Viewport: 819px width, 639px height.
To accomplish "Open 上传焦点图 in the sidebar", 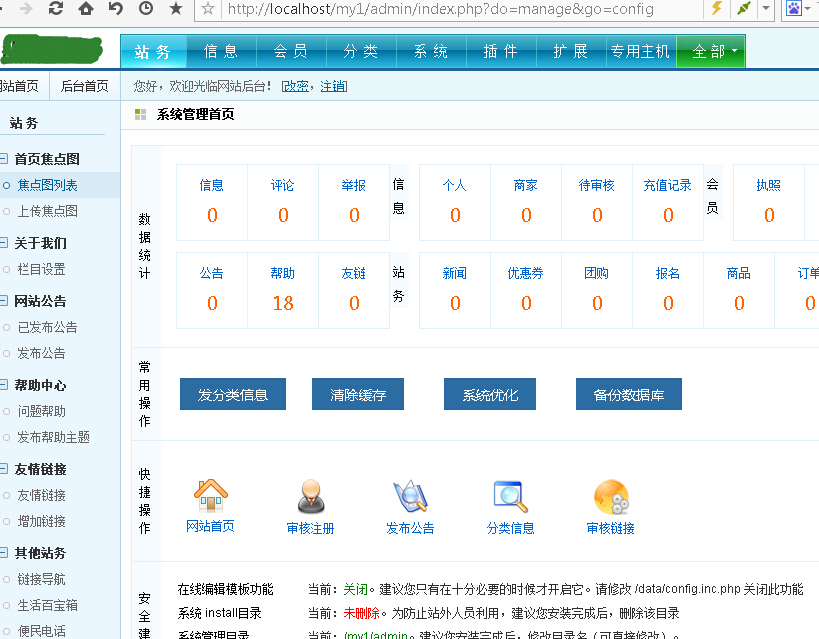I will pyautogui.click(x=47, y=211).
